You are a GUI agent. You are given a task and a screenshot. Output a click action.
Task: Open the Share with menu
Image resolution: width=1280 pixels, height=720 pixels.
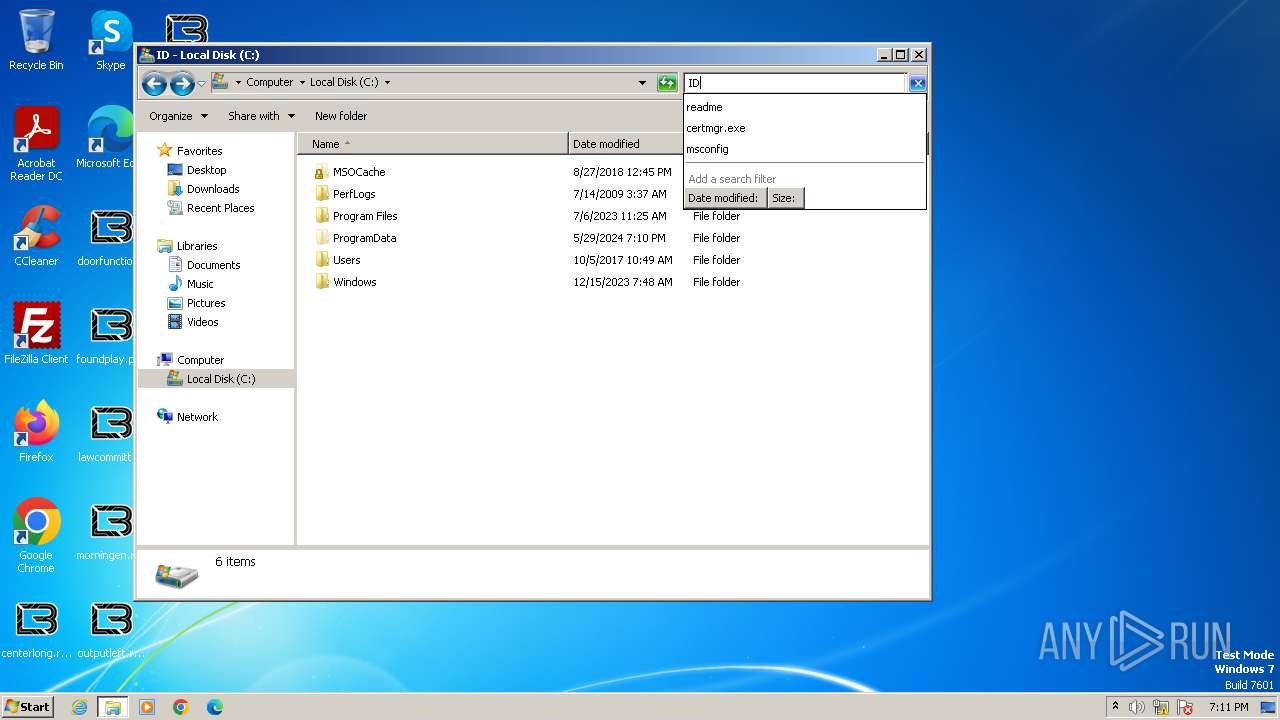261,116
